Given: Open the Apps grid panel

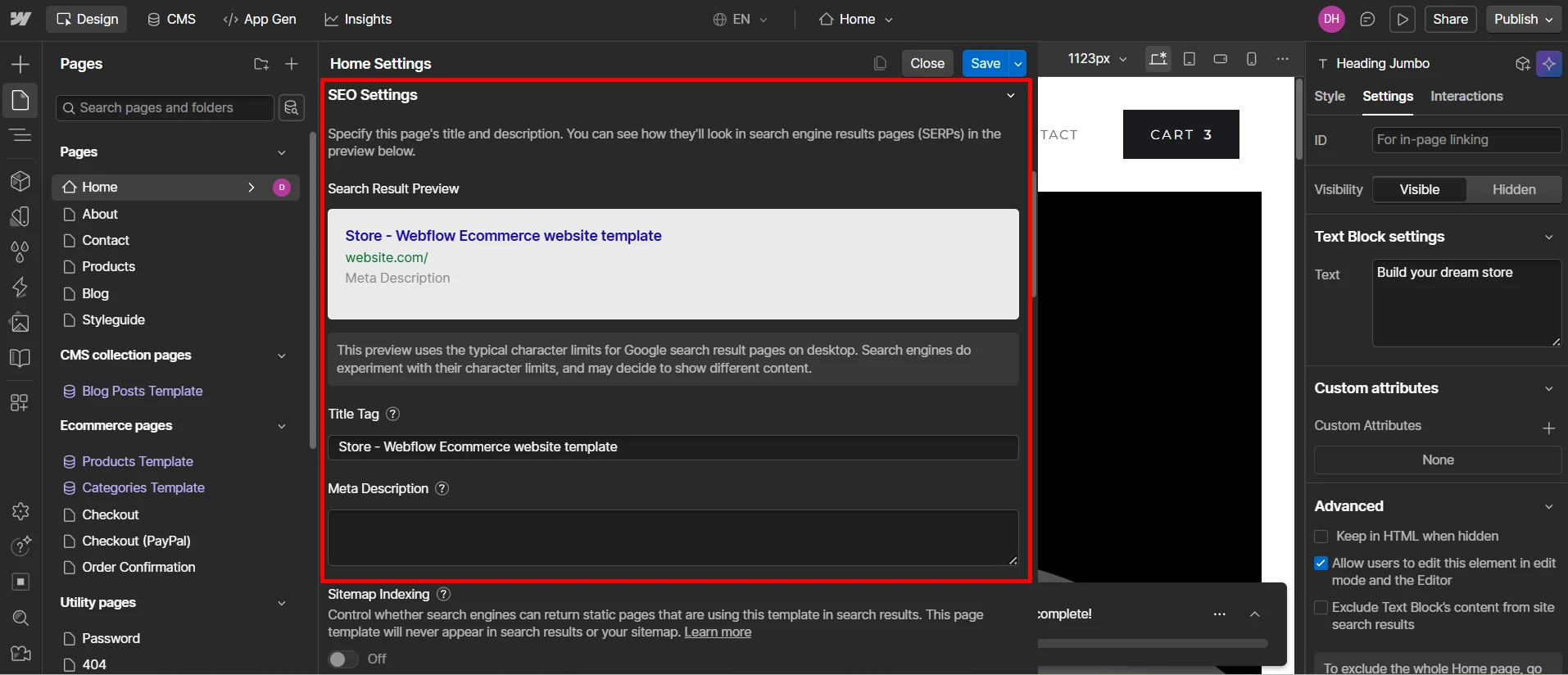Looking at the screenshot, I should 20,402.
